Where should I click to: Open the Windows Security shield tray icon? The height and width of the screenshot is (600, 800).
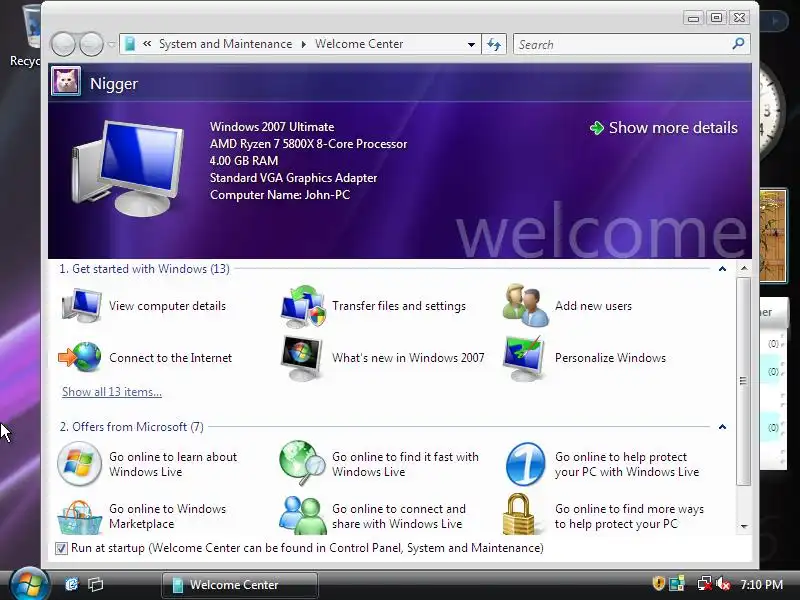[659, 583]
